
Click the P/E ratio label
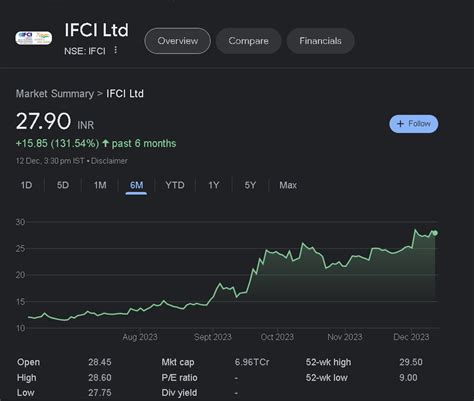(x=179, y=378)
